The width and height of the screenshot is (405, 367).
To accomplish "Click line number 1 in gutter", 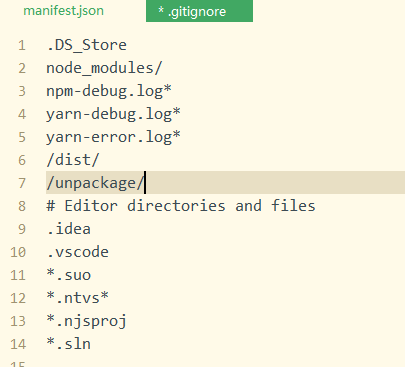I will [x=22, y=45].
